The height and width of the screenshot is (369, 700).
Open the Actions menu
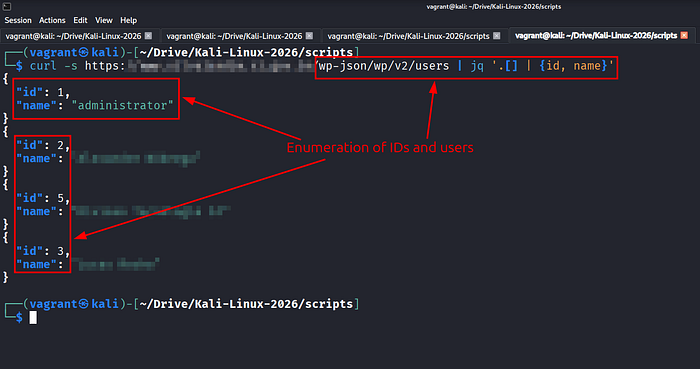[x=52, y=20]
